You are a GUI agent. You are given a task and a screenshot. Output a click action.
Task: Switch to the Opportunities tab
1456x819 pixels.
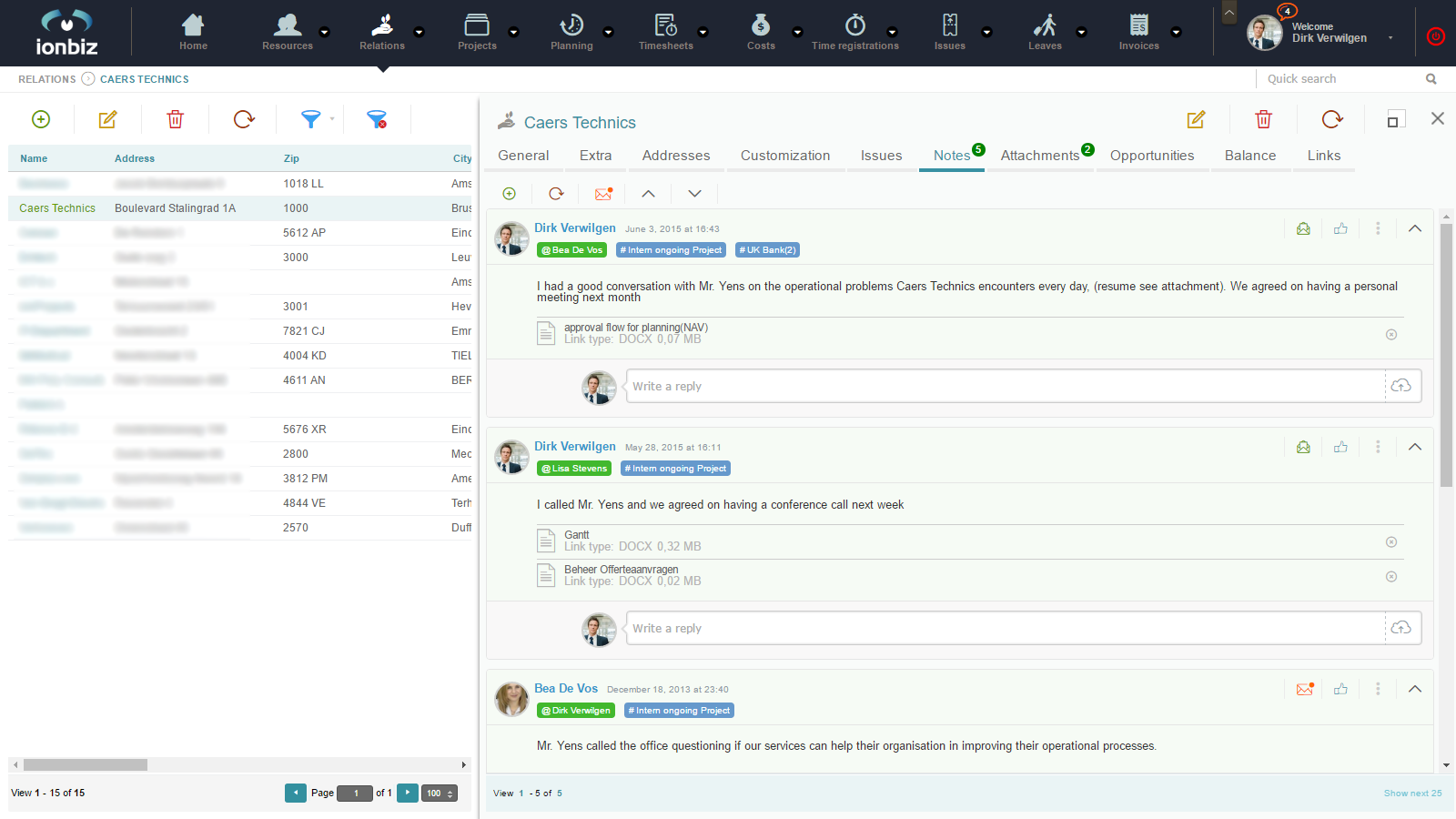(x=1152, y=156)
